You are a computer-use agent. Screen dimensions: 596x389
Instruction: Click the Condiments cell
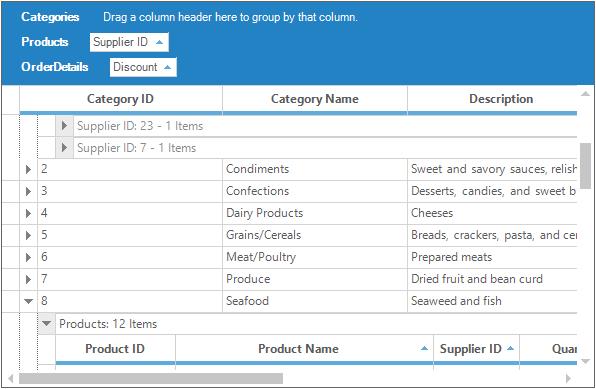pos(315,169)
